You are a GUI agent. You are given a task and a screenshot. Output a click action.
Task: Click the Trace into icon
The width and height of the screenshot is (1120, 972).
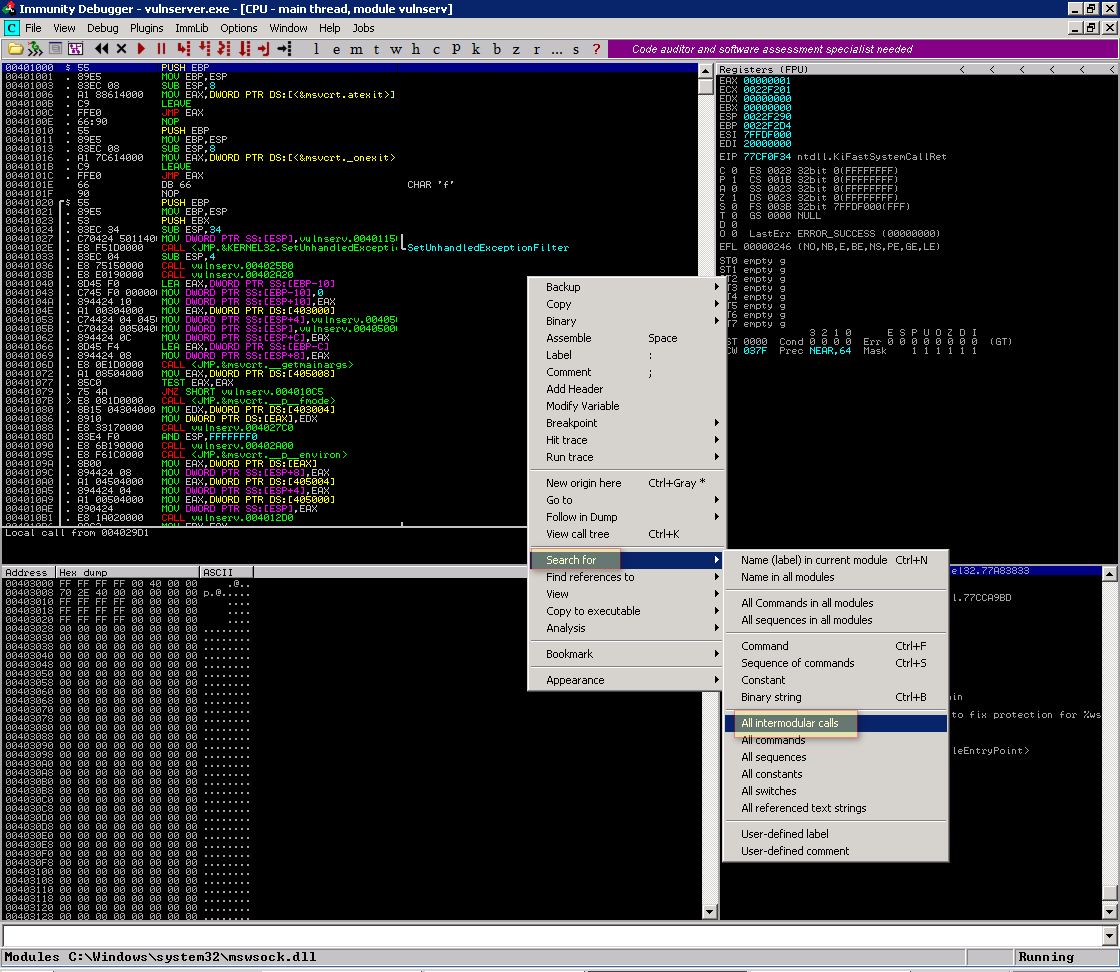[224, 49]
